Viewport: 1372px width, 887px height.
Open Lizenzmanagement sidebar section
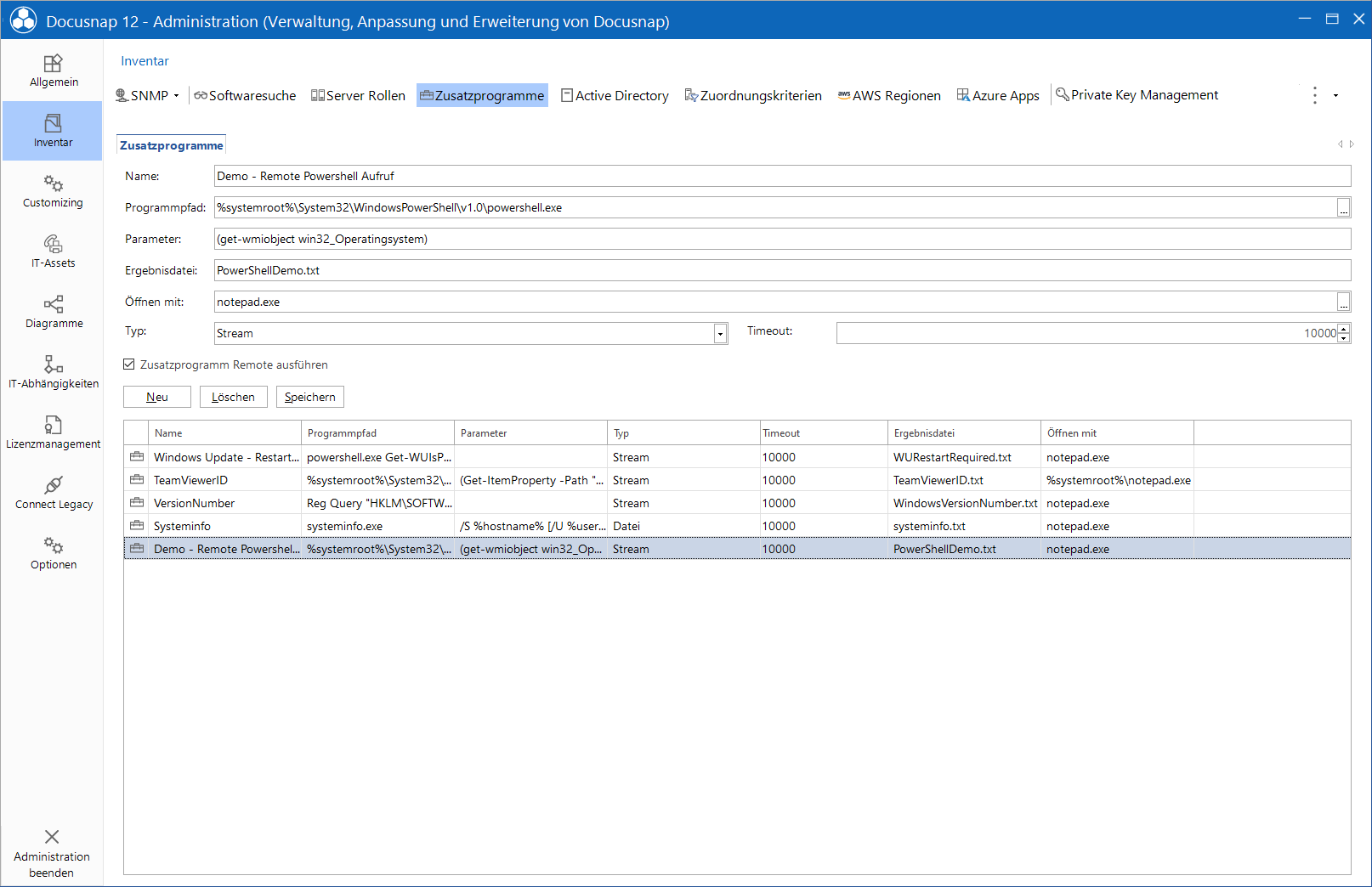53,432
